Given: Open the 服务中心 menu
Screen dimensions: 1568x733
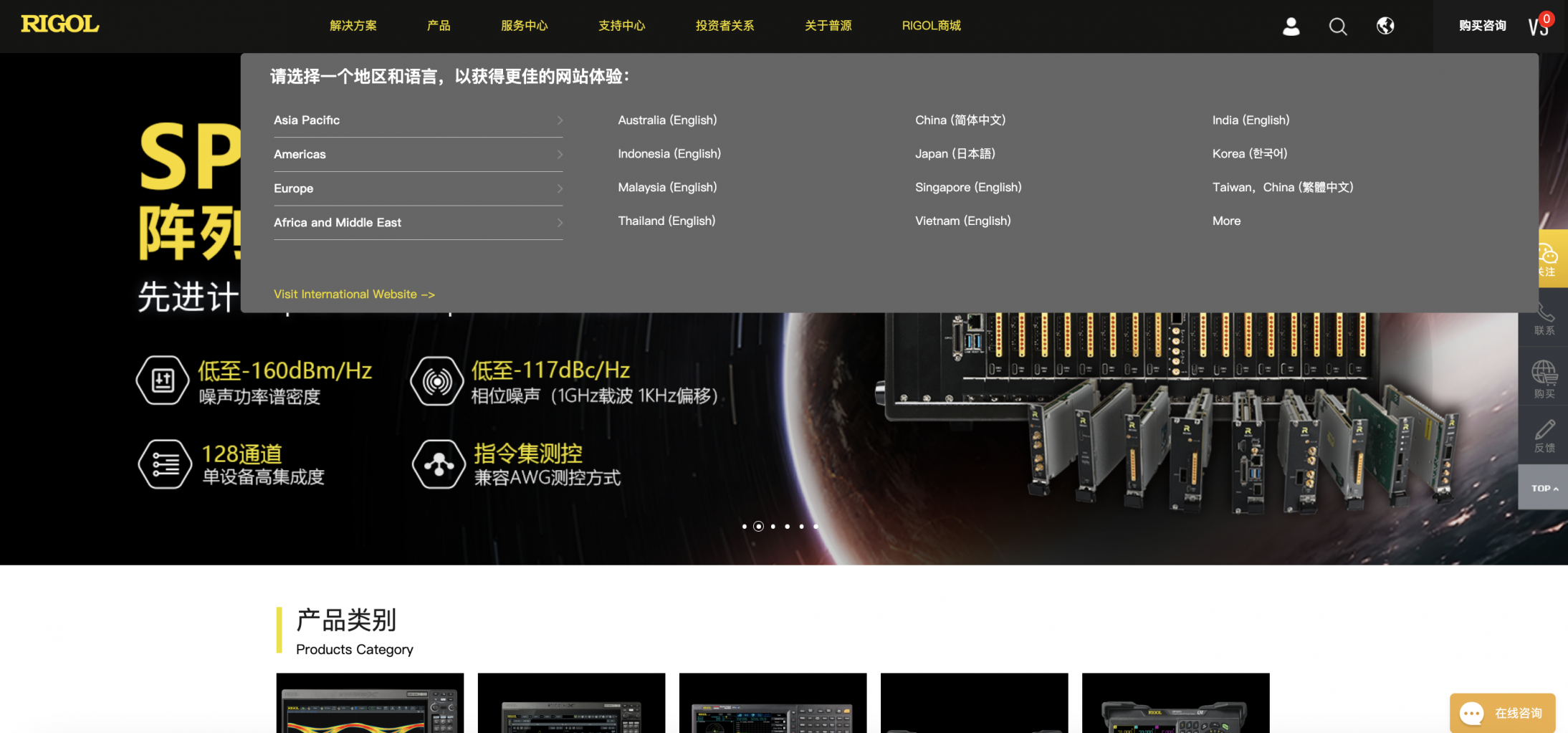Looking at the screenshot, I should click(525, 26).
